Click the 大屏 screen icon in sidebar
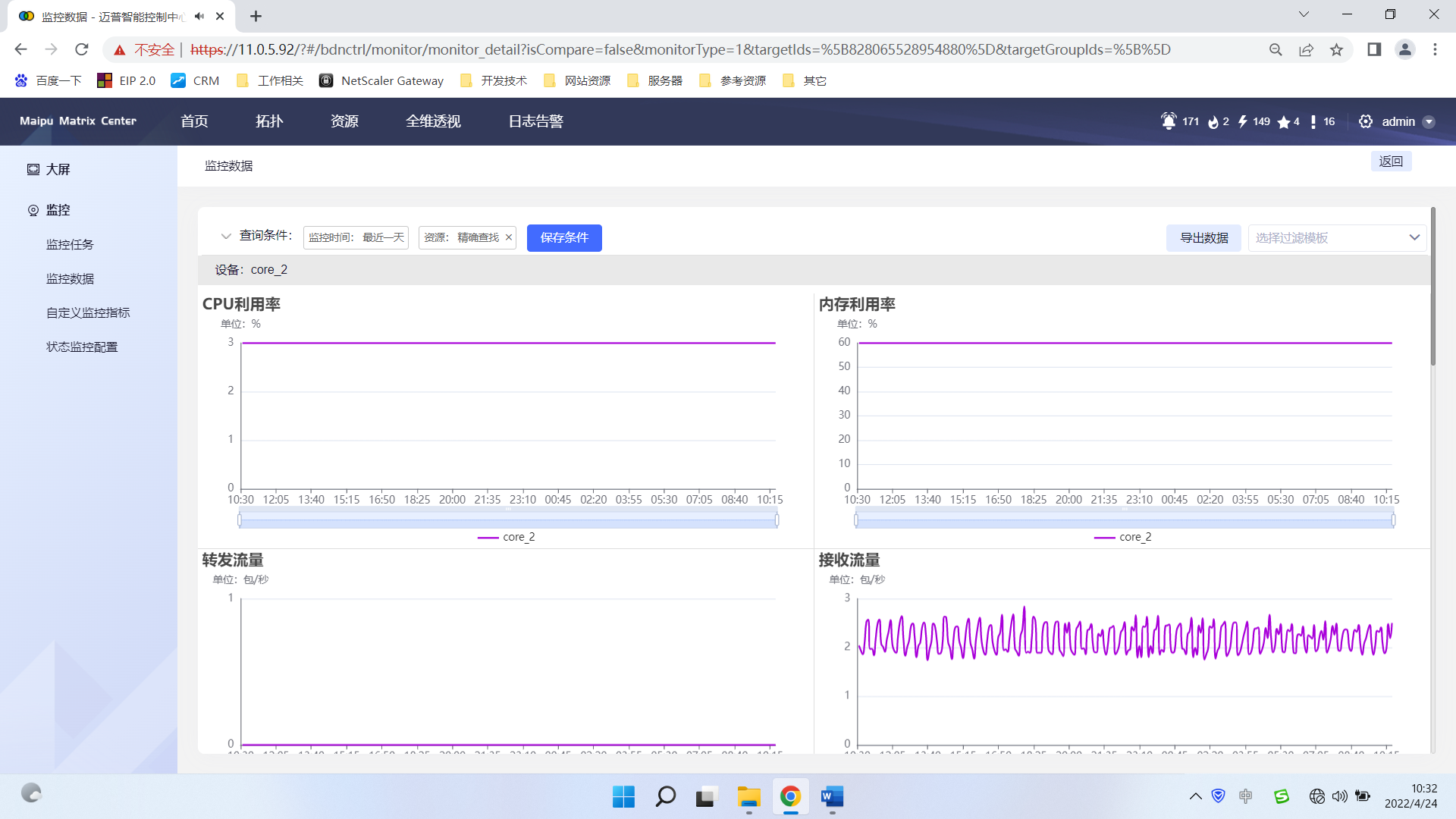1456x819 pixels. pos(33,169)
